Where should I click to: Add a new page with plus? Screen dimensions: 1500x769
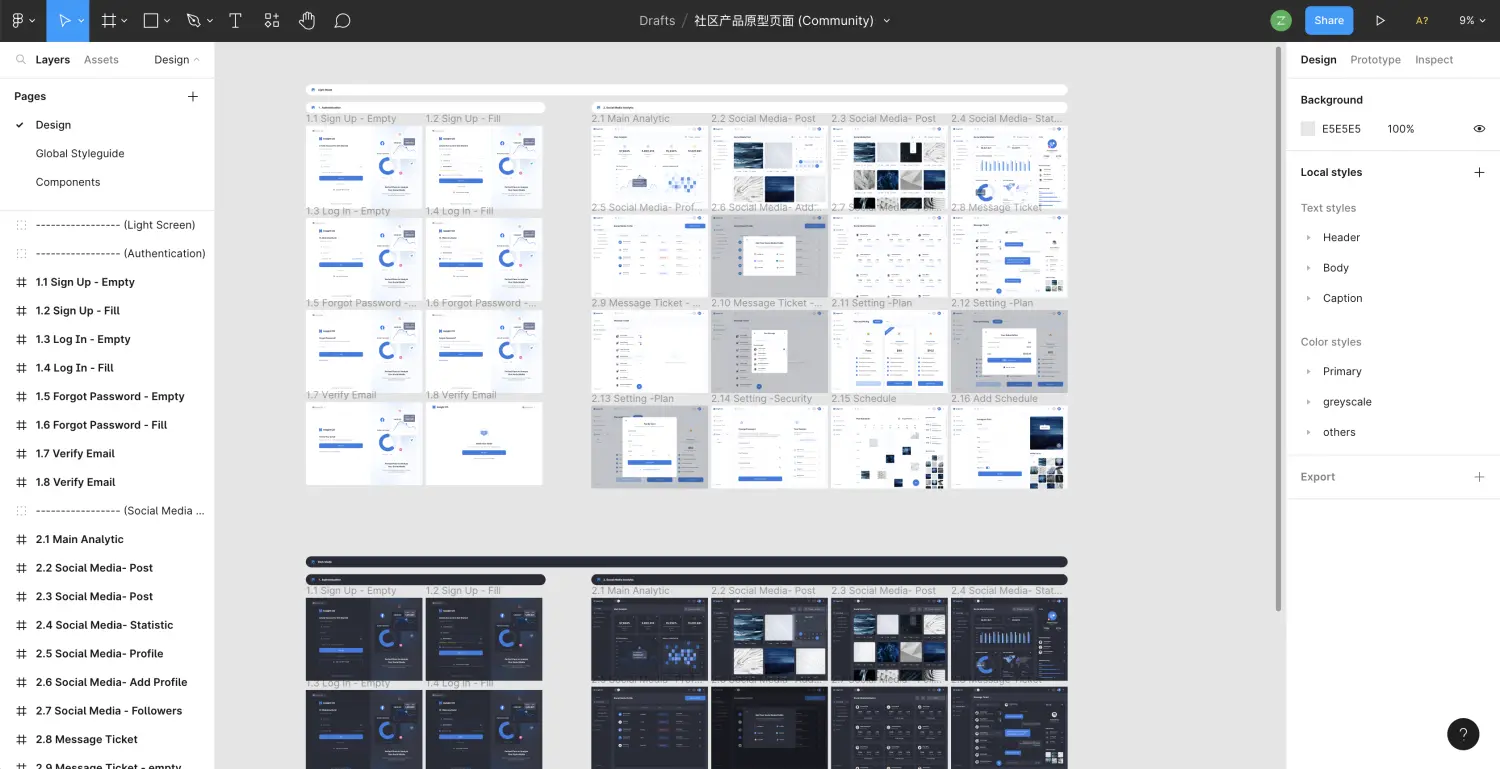pyautogui.click(x=193, y=97)
